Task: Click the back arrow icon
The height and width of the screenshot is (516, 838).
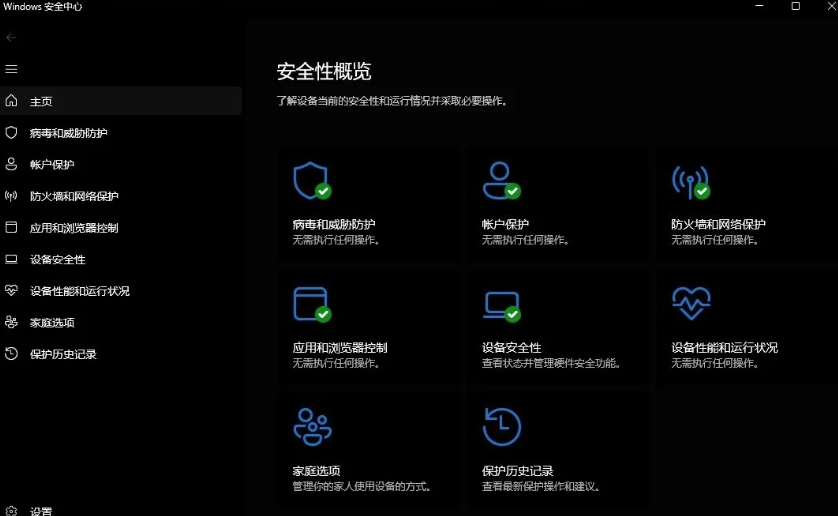Action: (11, 37)
